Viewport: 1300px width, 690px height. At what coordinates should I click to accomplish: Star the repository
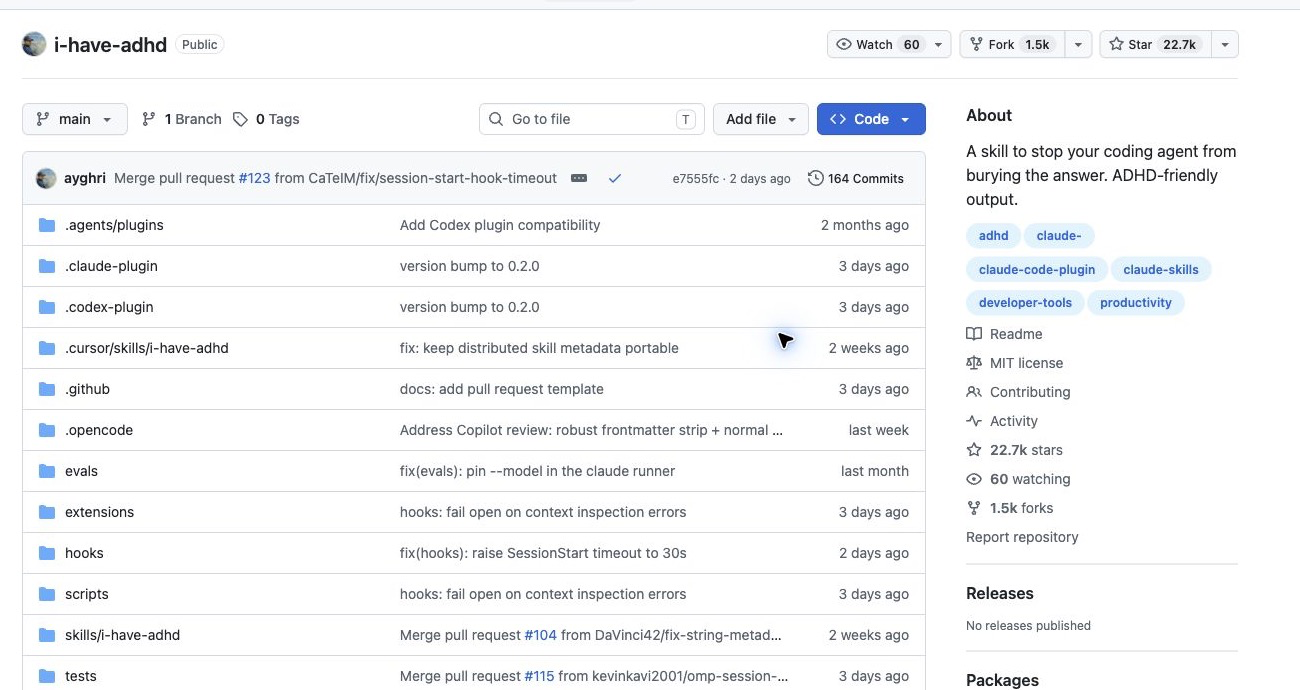1155,44
